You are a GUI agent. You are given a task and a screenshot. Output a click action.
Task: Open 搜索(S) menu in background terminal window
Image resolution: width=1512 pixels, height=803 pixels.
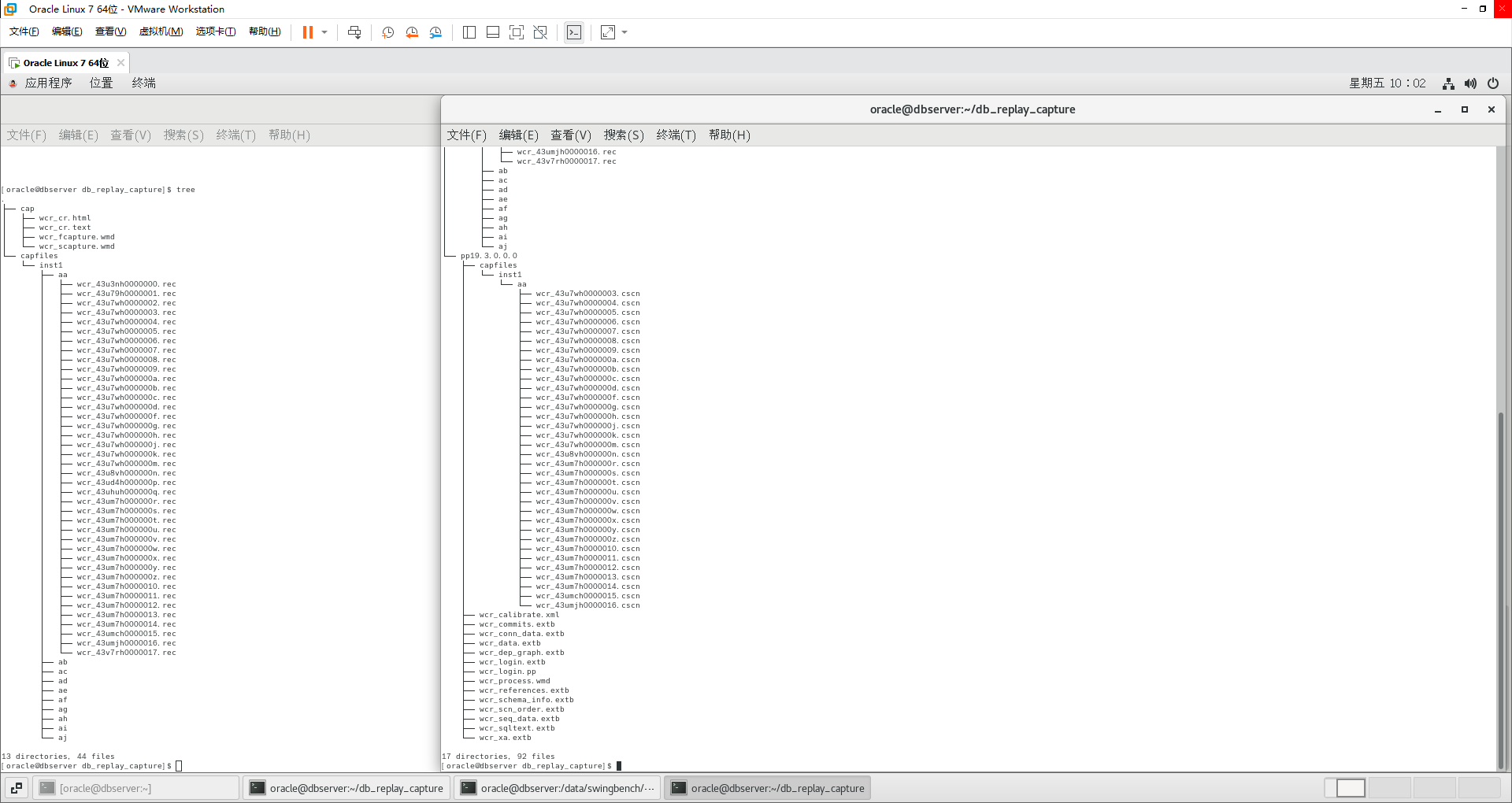[183, 135]
